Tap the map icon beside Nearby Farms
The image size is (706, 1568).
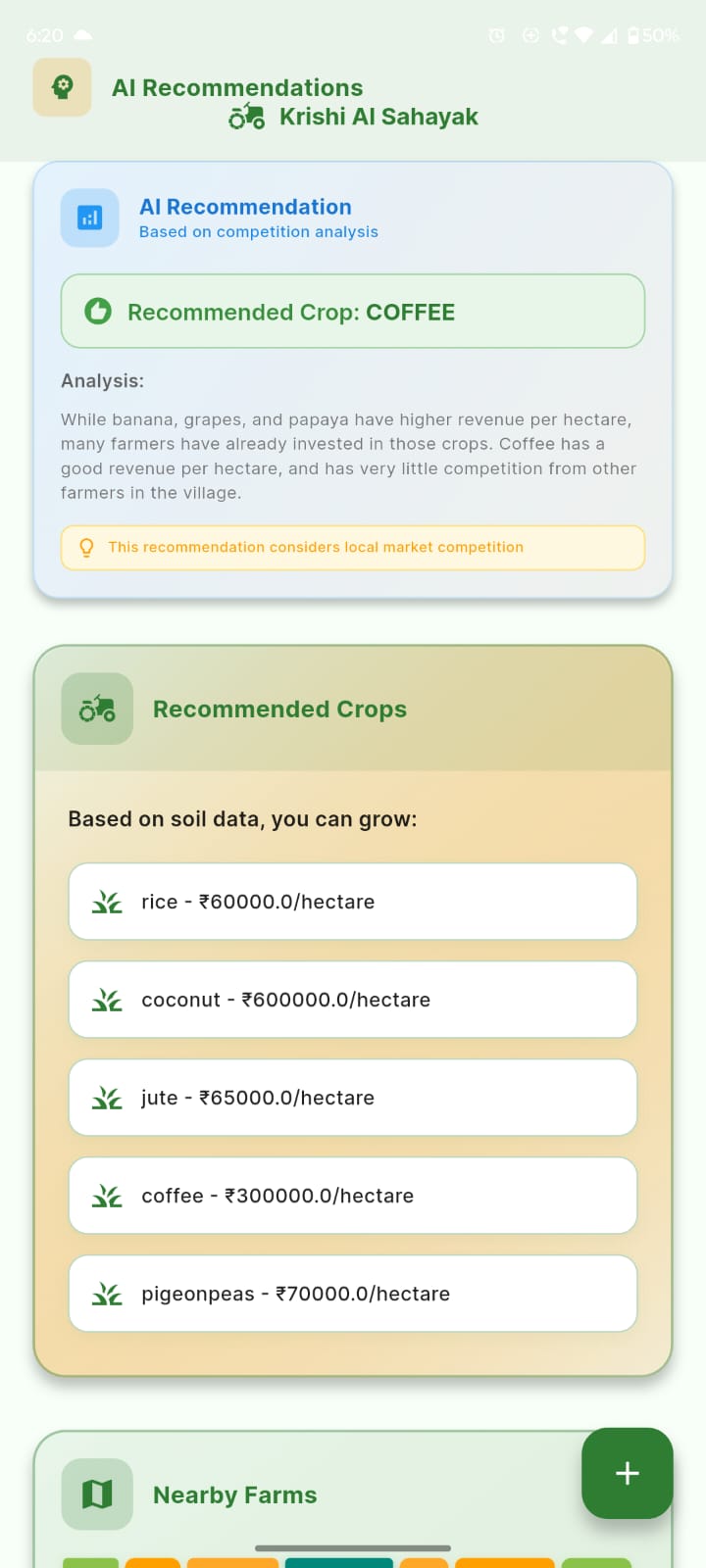click(97, 1494)
